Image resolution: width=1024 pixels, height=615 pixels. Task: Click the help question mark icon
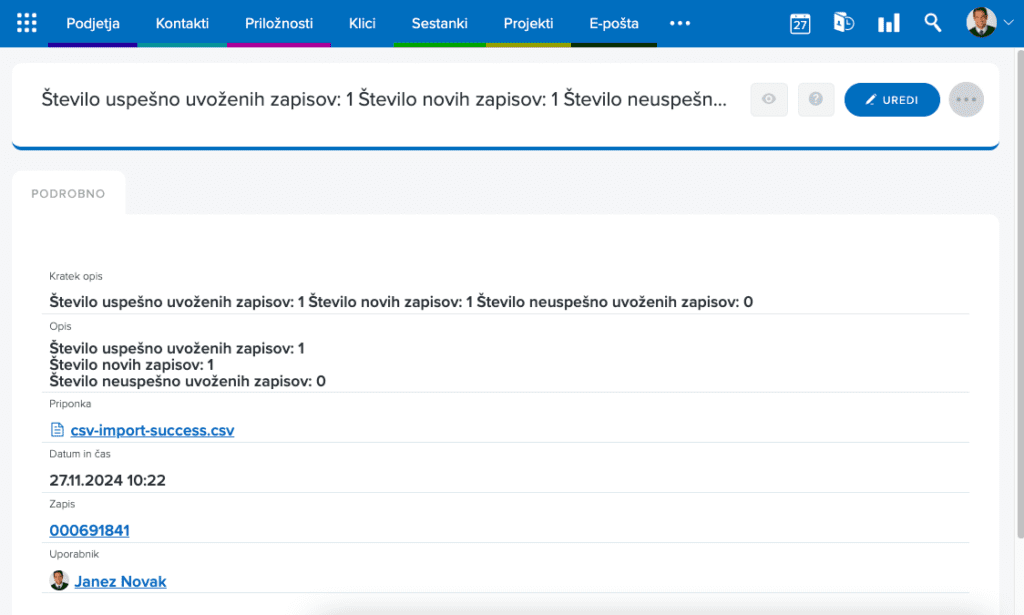pos(816,99)
